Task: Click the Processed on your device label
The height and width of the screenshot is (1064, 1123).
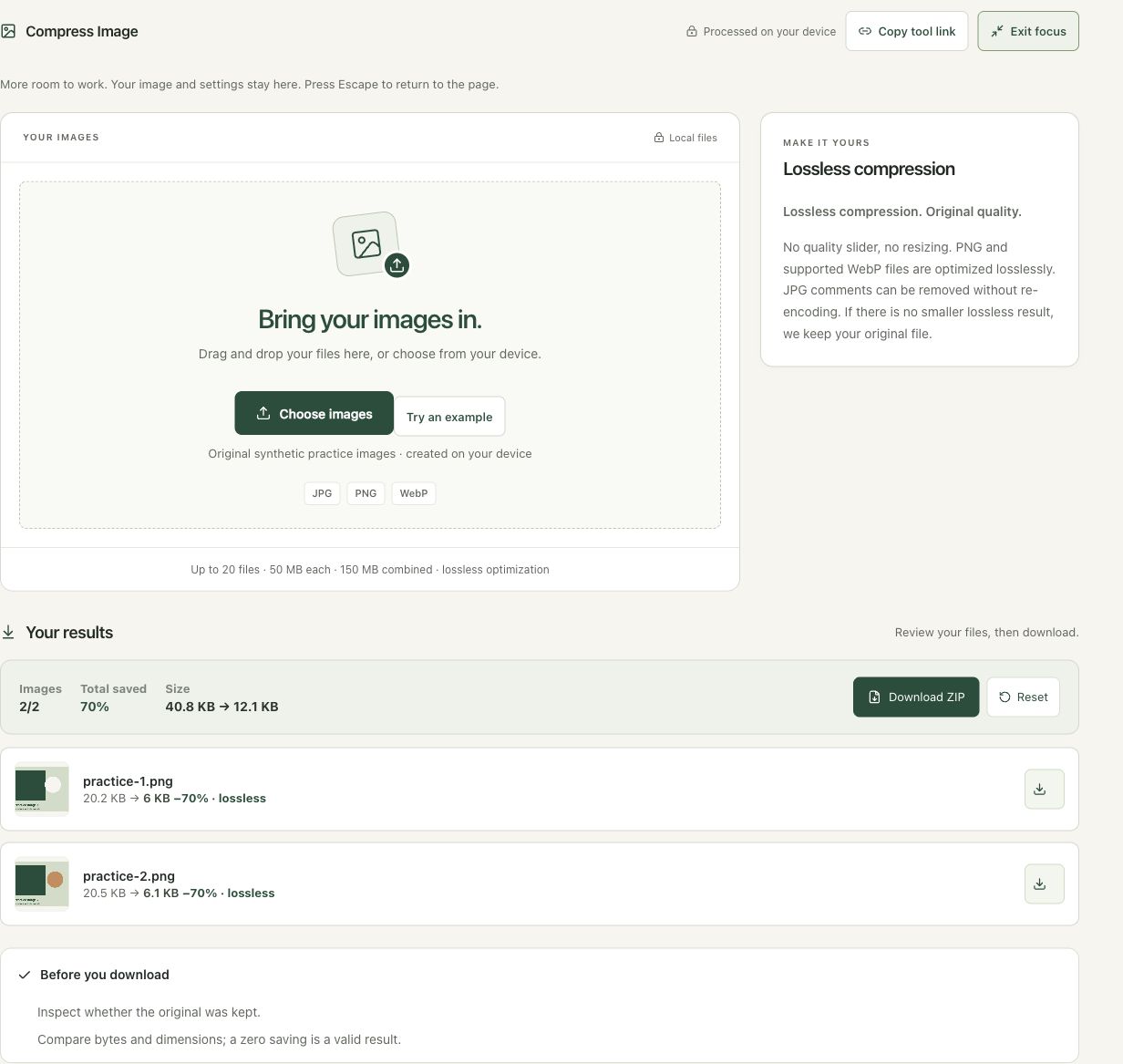Action: pos(769,31)
